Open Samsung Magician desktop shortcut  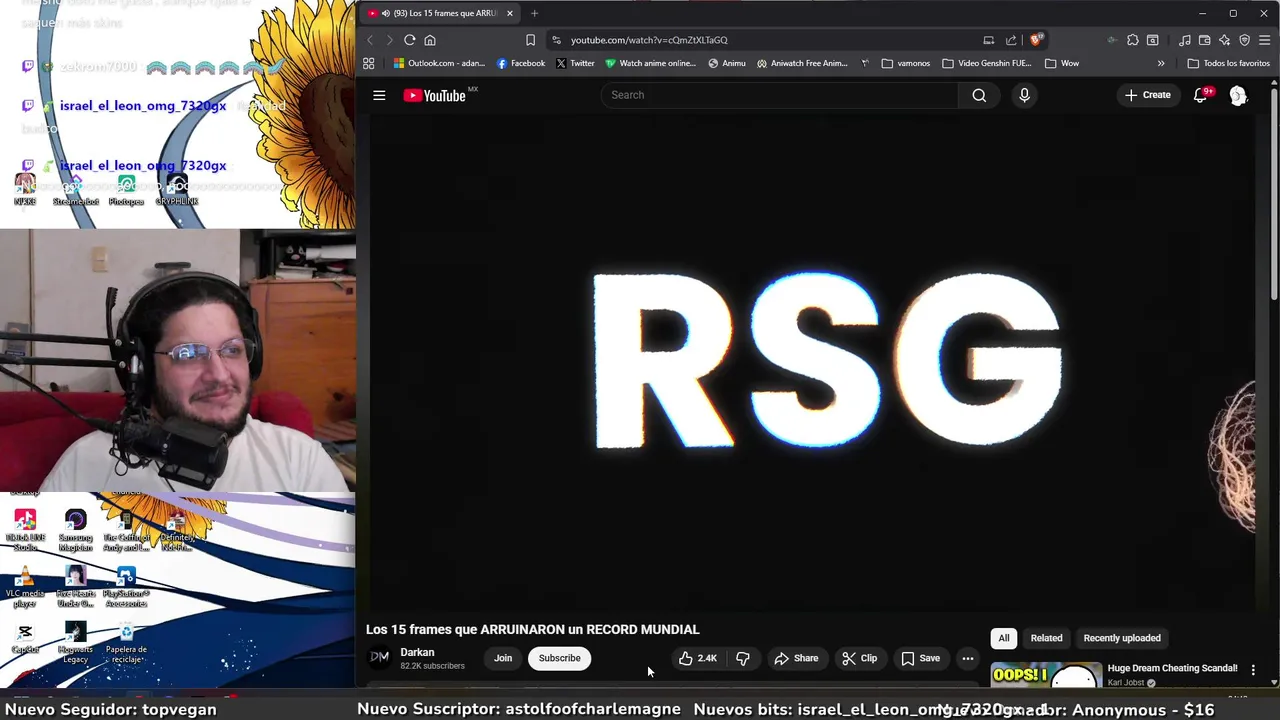[x=75, y=530]
